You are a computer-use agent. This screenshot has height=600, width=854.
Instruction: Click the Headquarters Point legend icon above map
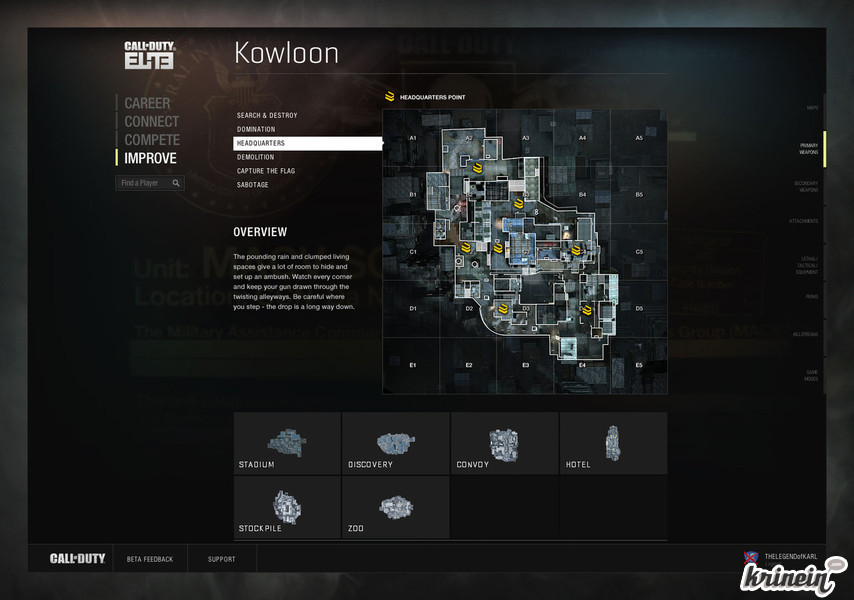[391, 97]
